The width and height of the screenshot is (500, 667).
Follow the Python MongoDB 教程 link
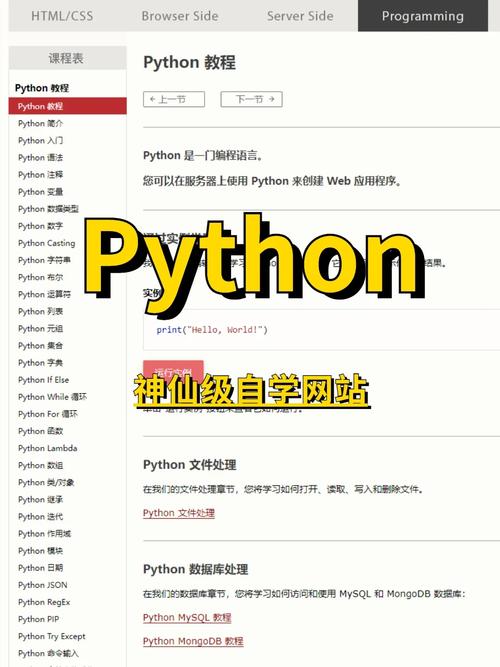(x=193, y=641)
